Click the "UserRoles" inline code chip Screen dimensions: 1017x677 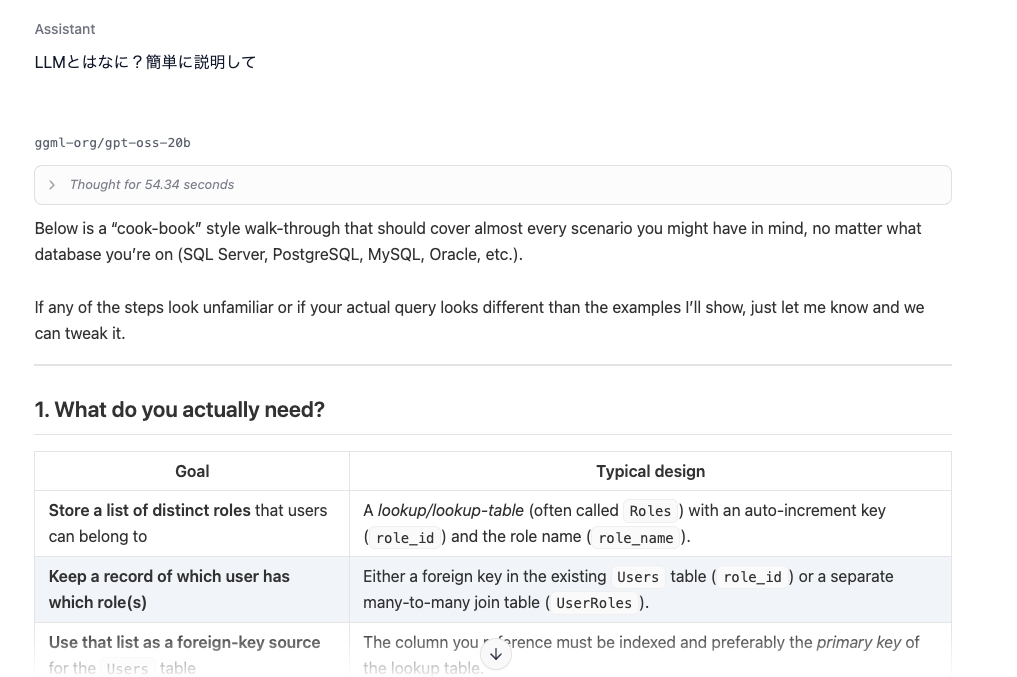click(x=594, y=603)
